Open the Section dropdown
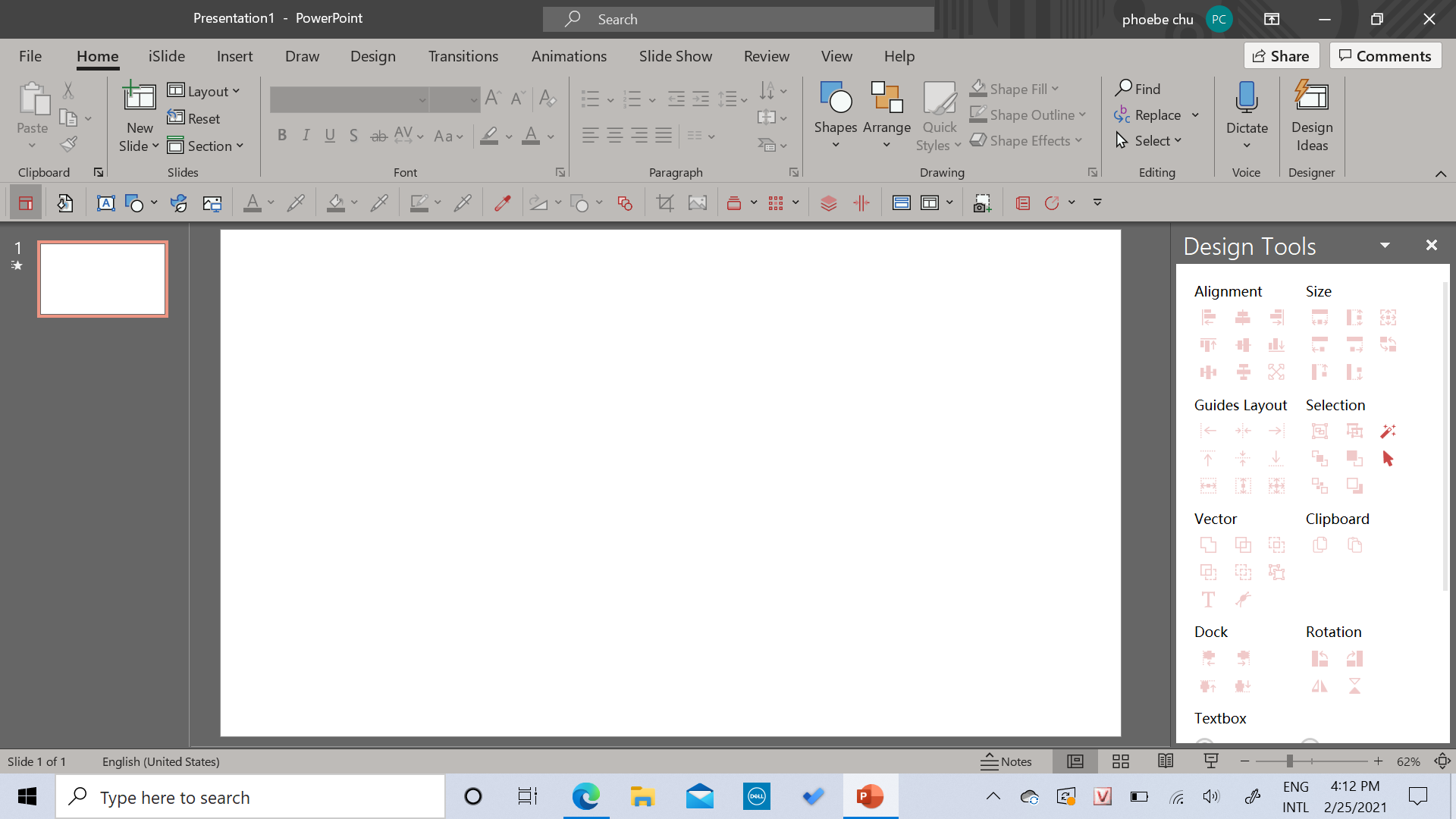 point(205,146)
